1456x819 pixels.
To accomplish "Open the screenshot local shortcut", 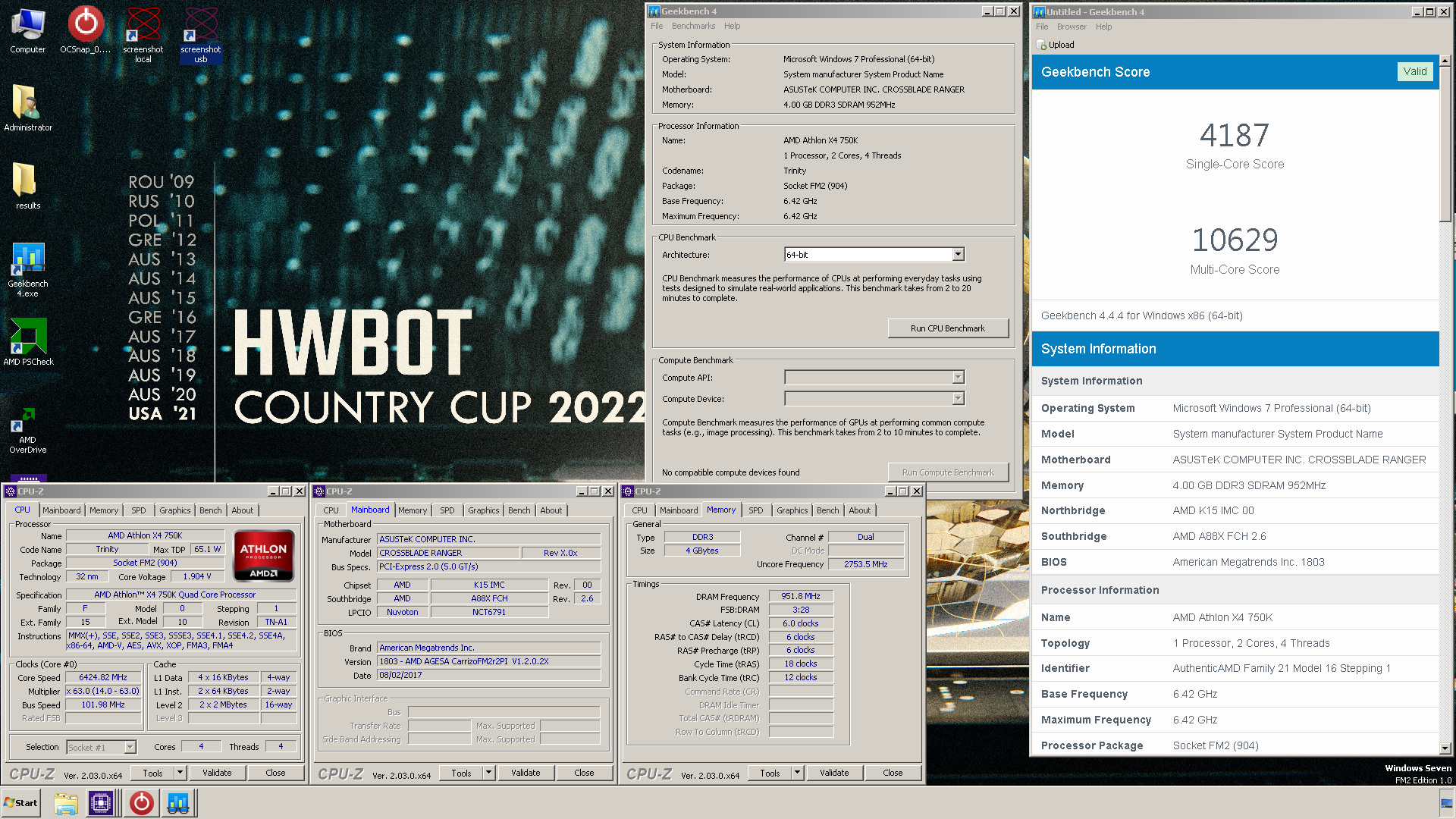I will [x=143, y=35].
